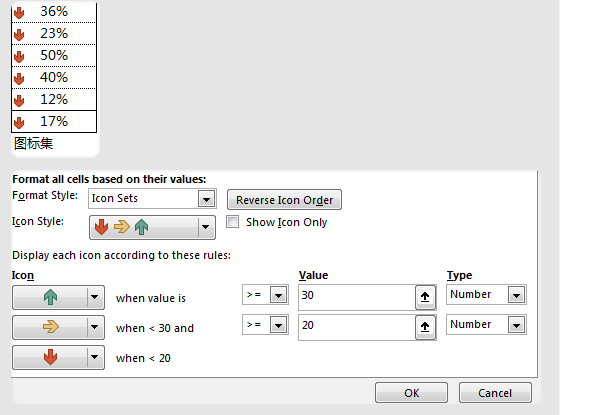
Task: Select the green up arrow icon button
Action: click(58, 297)
